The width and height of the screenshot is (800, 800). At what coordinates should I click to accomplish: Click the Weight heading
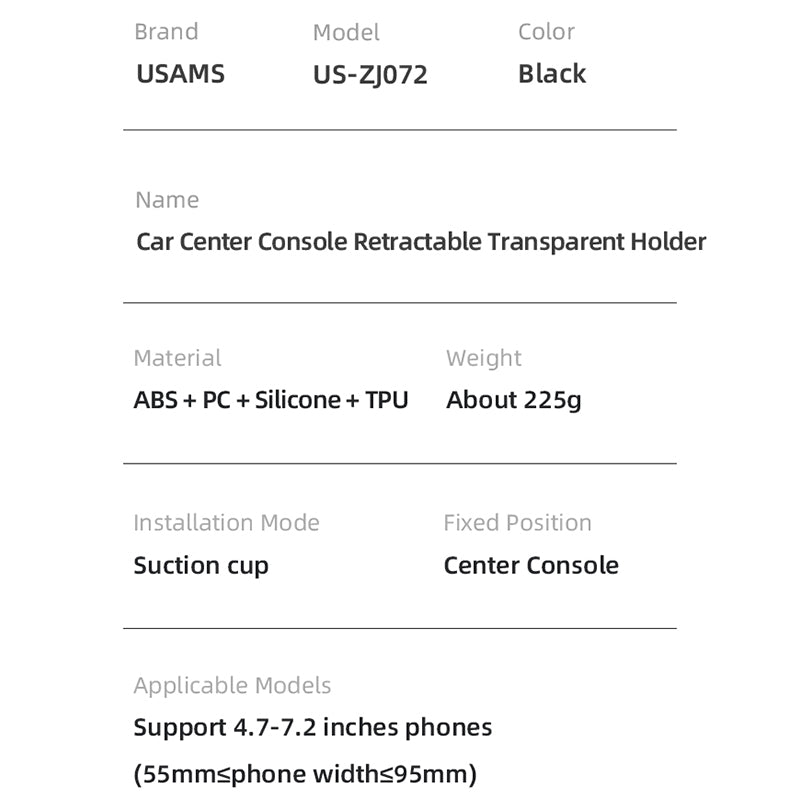(484, 358)
